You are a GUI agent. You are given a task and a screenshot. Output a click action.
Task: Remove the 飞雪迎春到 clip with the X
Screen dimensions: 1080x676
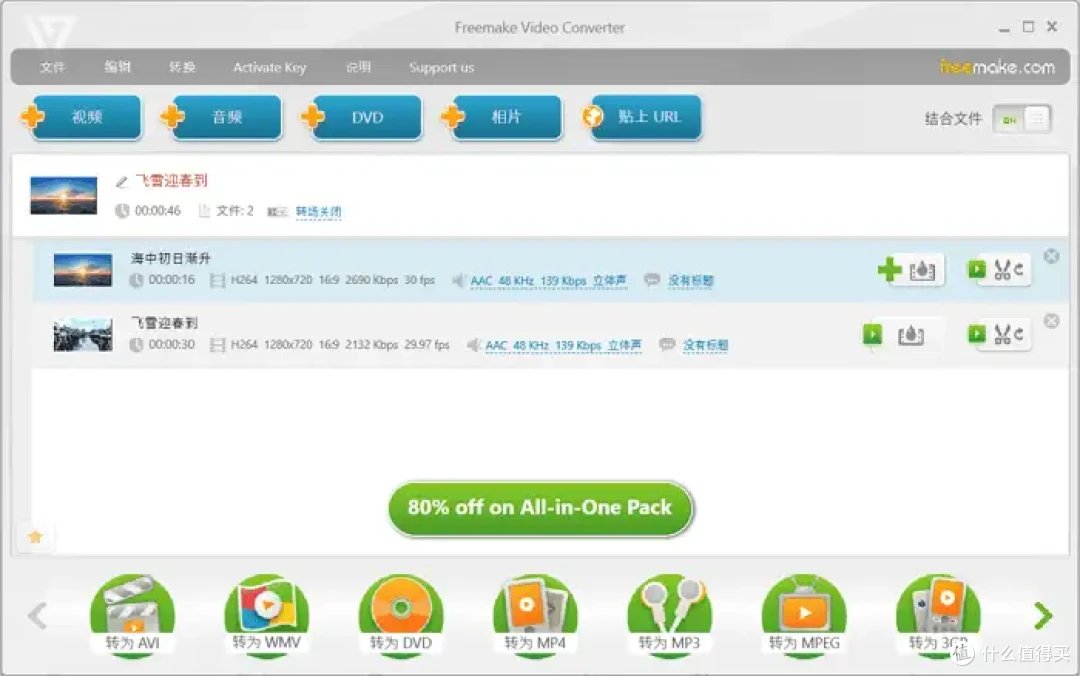pos(1051,321)
